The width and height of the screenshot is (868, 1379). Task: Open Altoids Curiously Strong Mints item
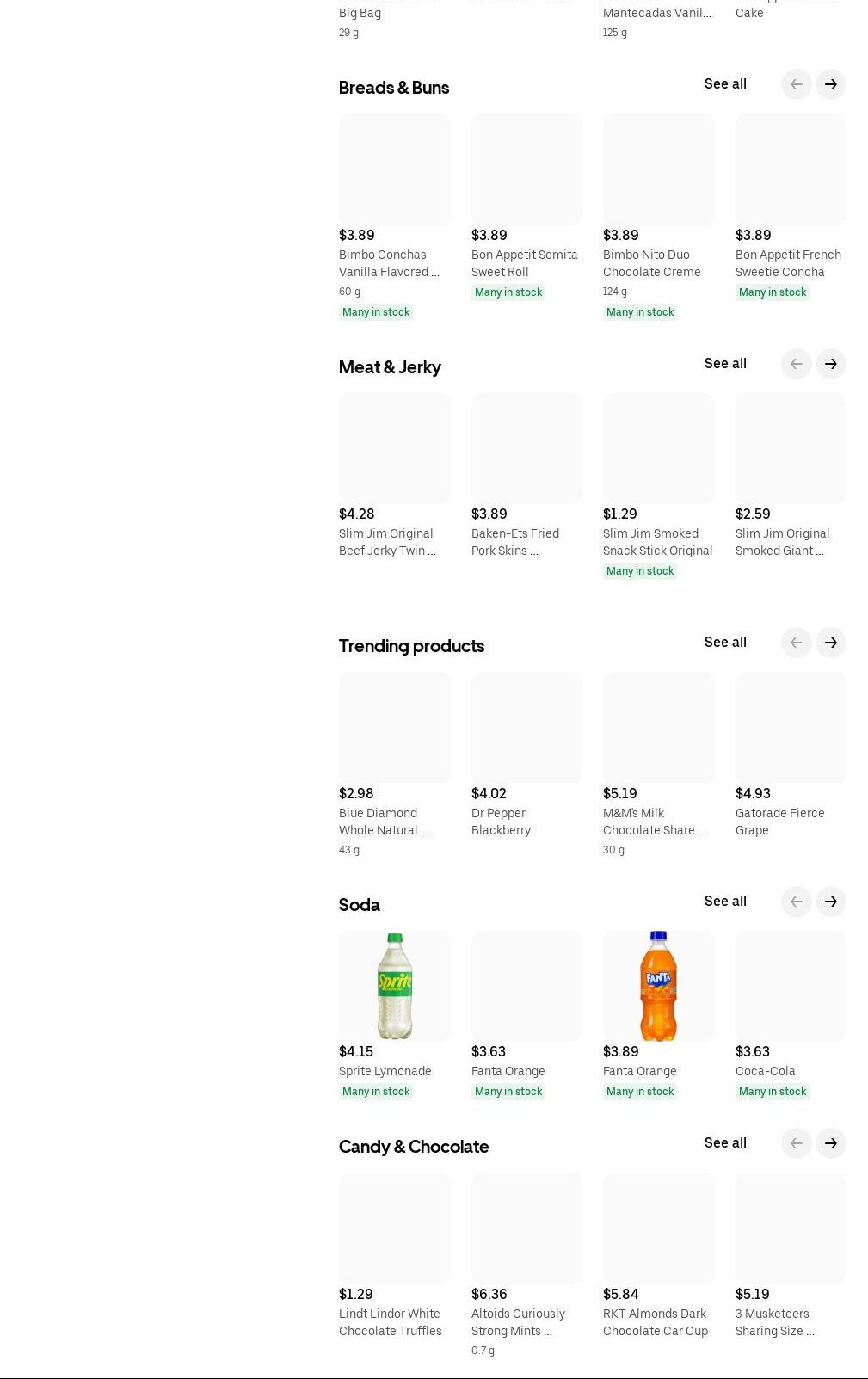tap(518, 1322)
